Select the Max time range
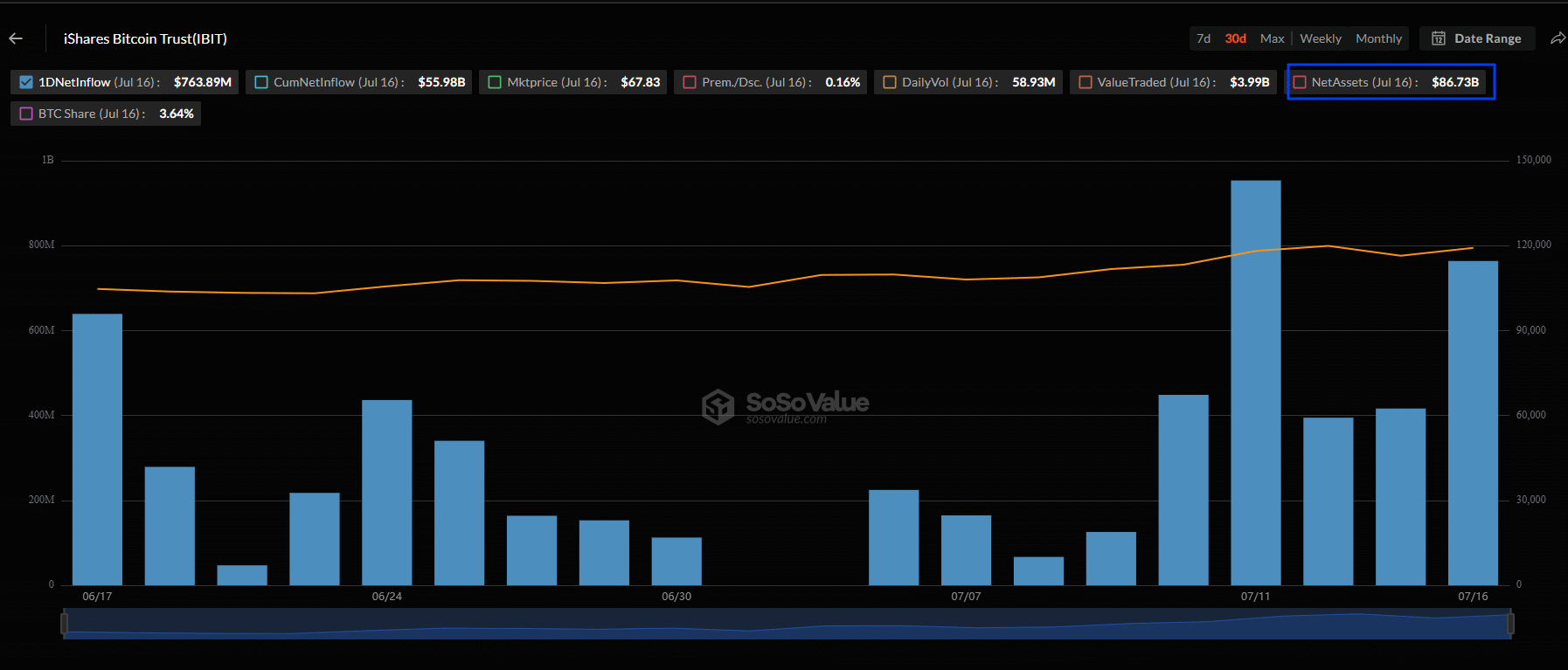The height and width of the screenshot is (670, 1568). point(1273,38)
